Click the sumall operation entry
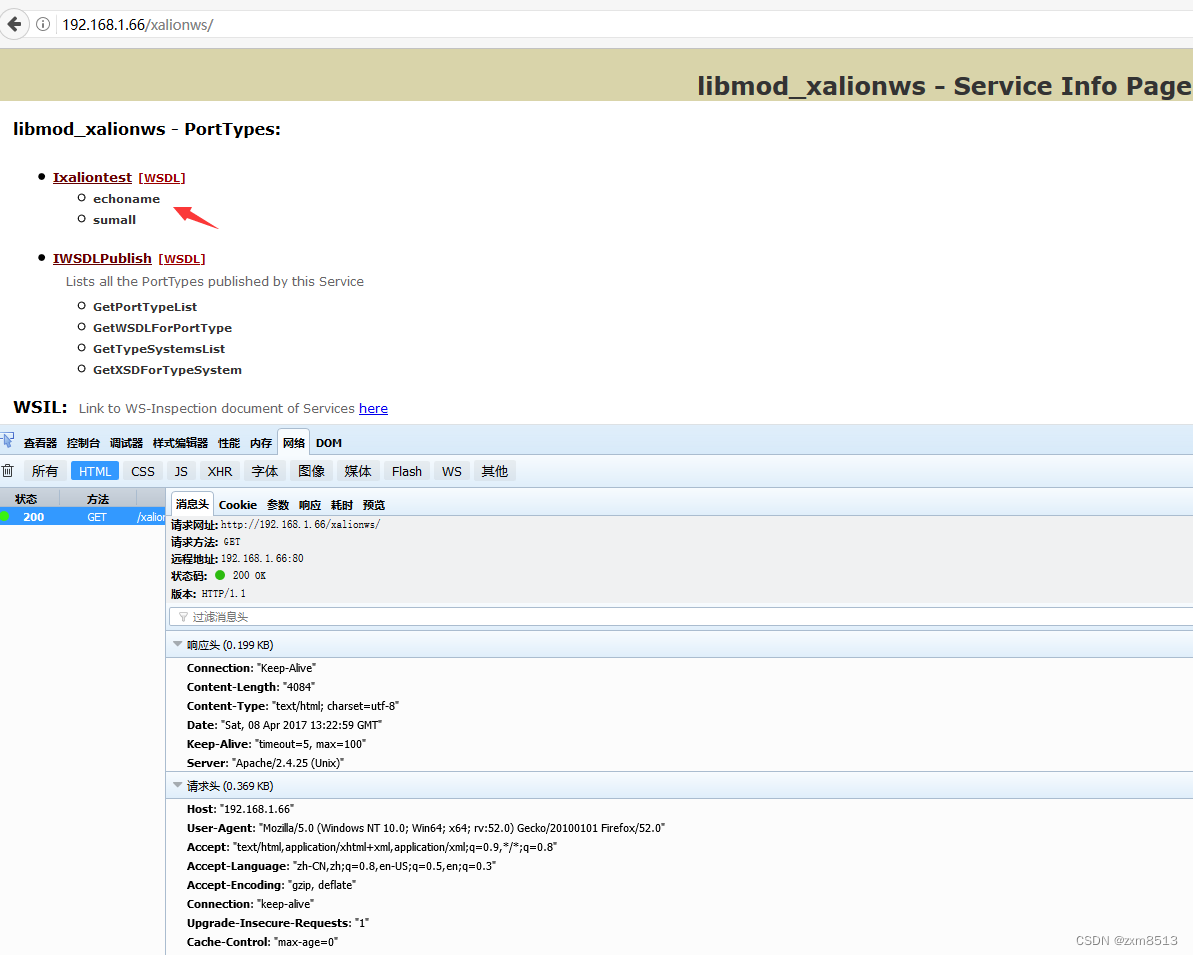This screenshot has height=955, width=1193. tap(114, 220)
